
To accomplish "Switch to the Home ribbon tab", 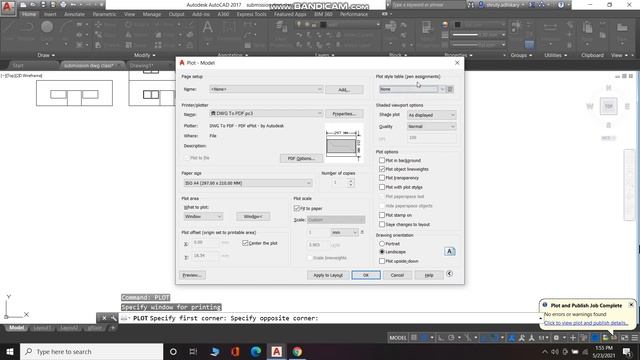I will click(29, 14).
